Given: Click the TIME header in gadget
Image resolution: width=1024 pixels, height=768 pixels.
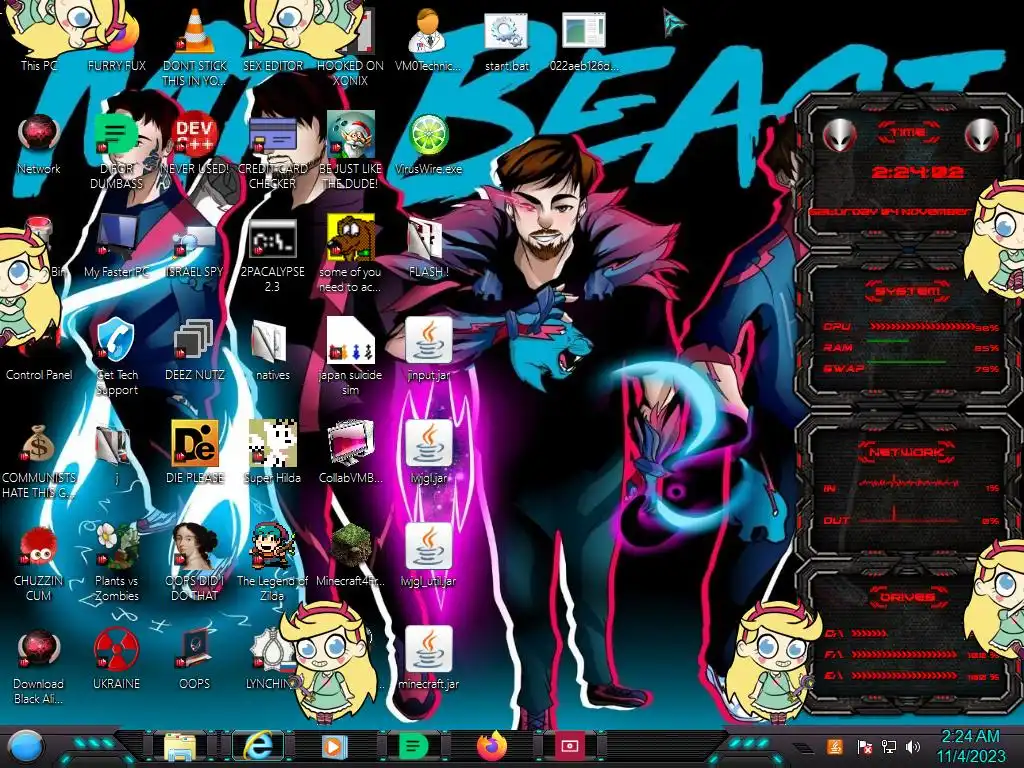Looking at the screenshot, I should click(x=909, y=133).
